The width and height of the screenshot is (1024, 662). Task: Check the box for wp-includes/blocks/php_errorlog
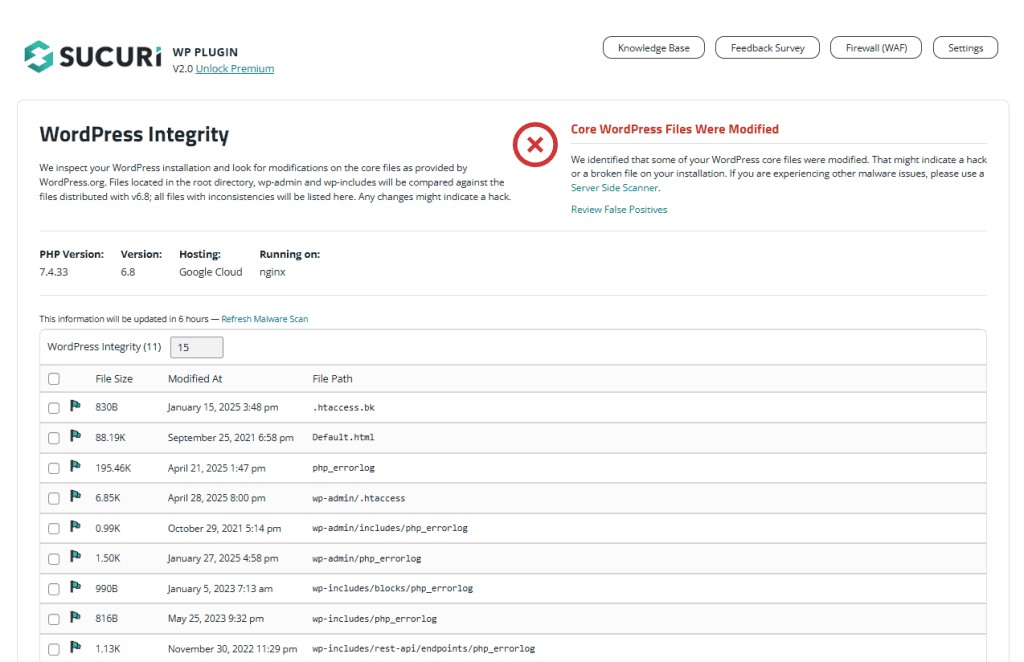pyautogui.click(x=54, y=589)
